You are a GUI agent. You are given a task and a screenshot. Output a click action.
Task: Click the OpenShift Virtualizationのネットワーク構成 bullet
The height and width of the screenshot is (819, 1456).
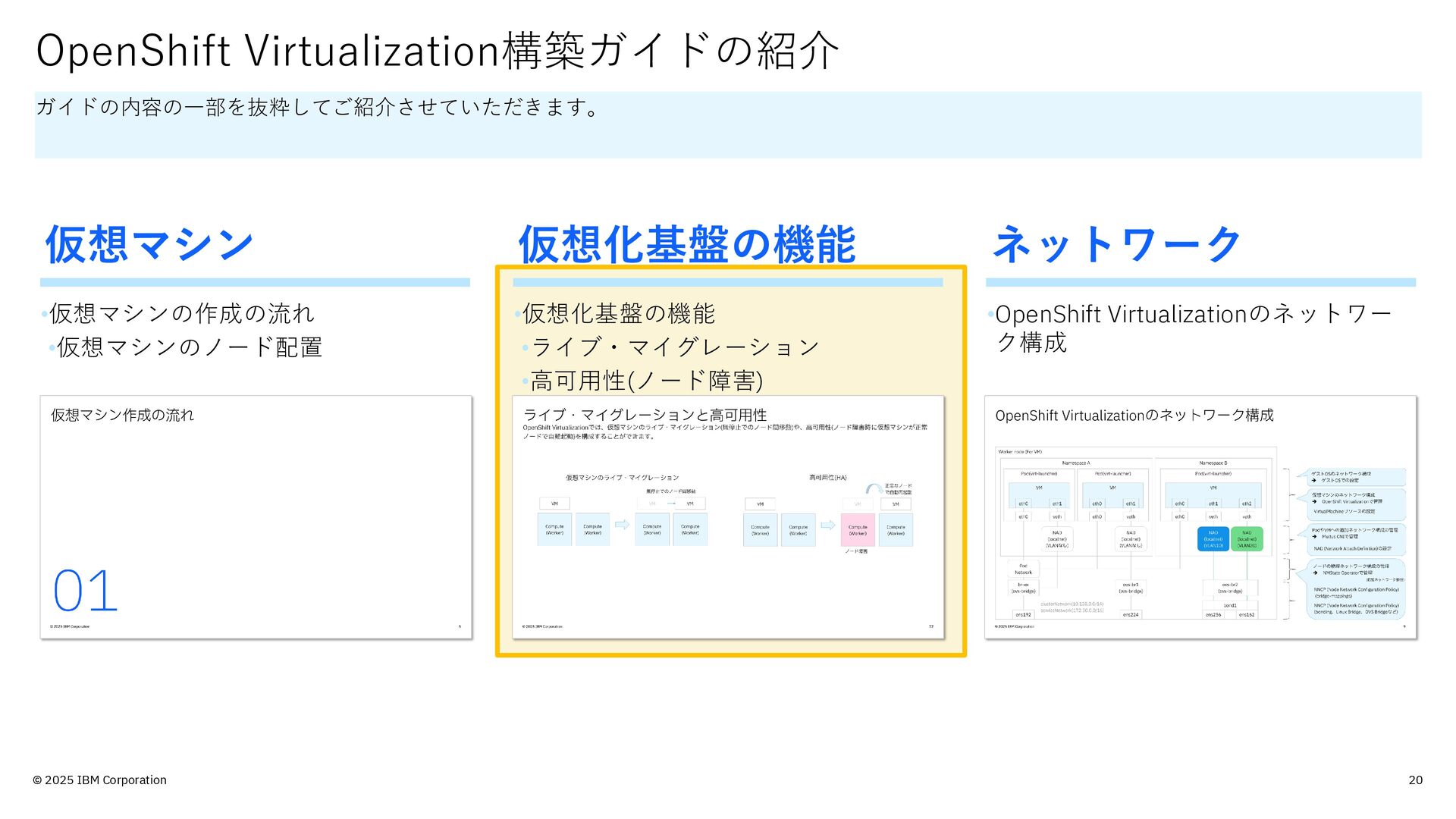[x=1192, y=328]
